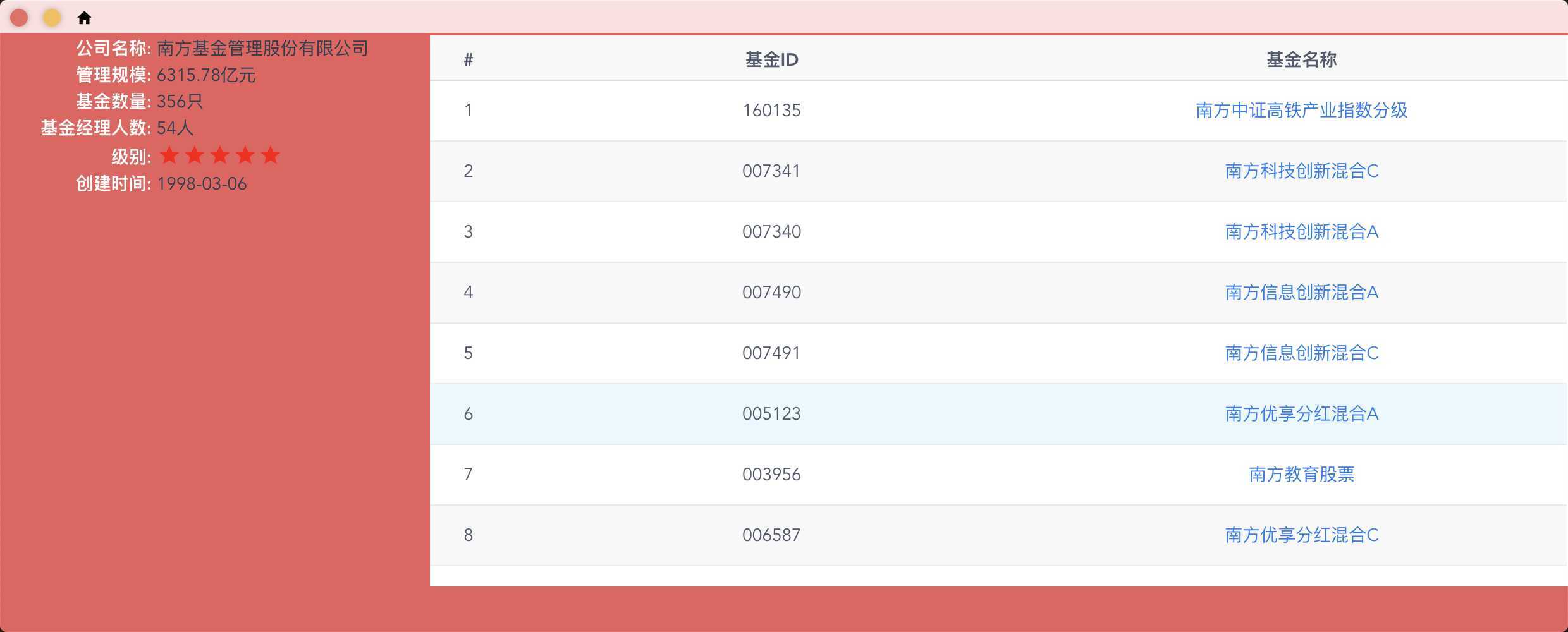Open fund 南方科技创新混合C
Viewport: 1568px width, 632px height.
point(1302,171)
